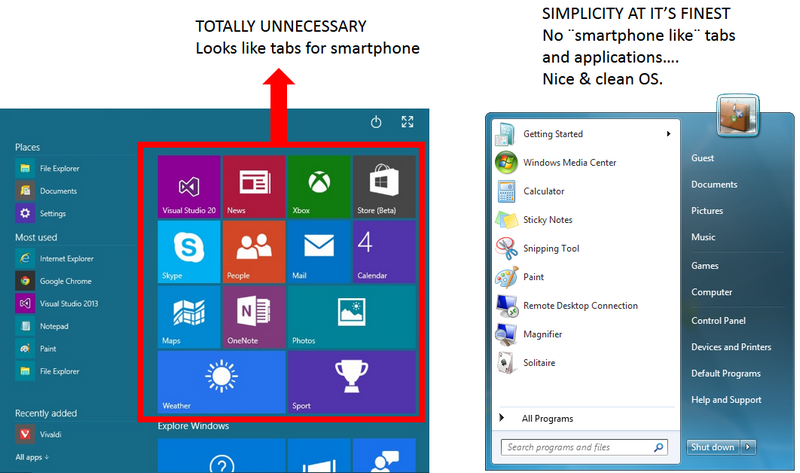800x473 pixels.
Task: Launch Internet Explorer from Most used
Action: [x=55, y=259]
